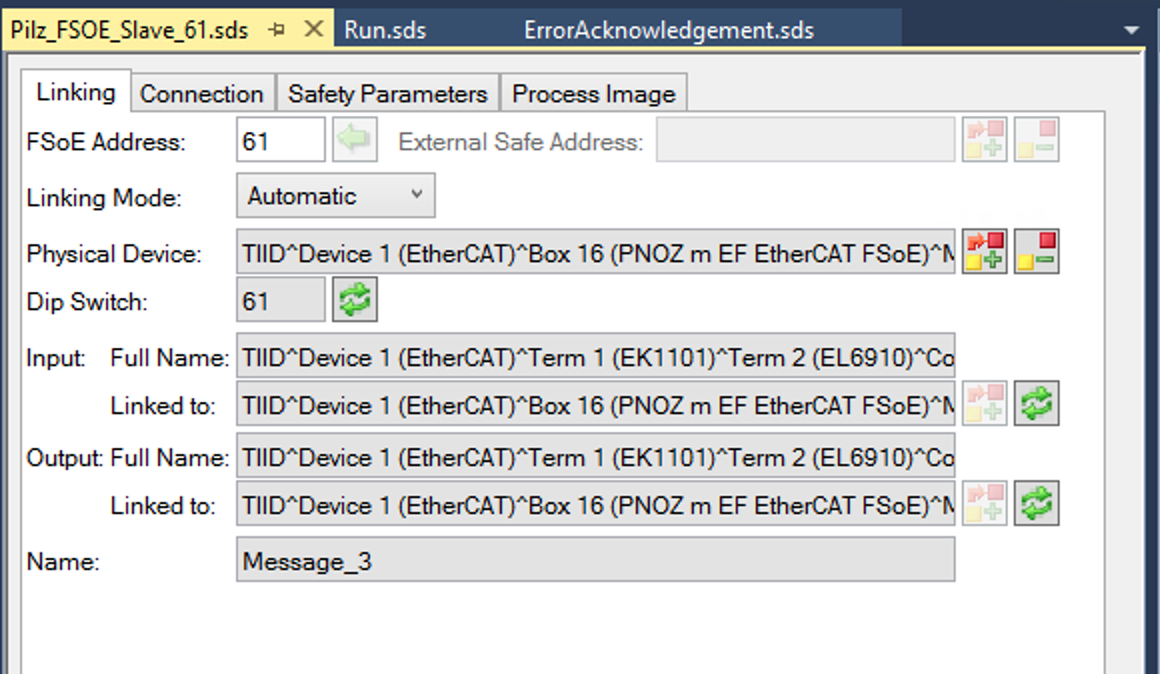Click the Dip Switch value field
Viewport: 1160px width, 674px height.
[x=280, y=300]
